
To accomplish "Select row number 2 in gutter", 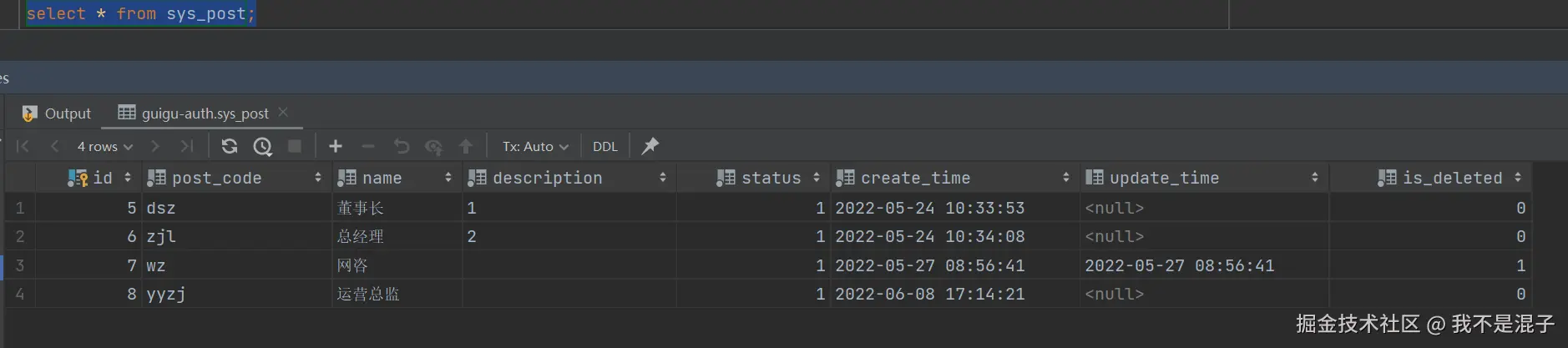I will pos(20,236).
